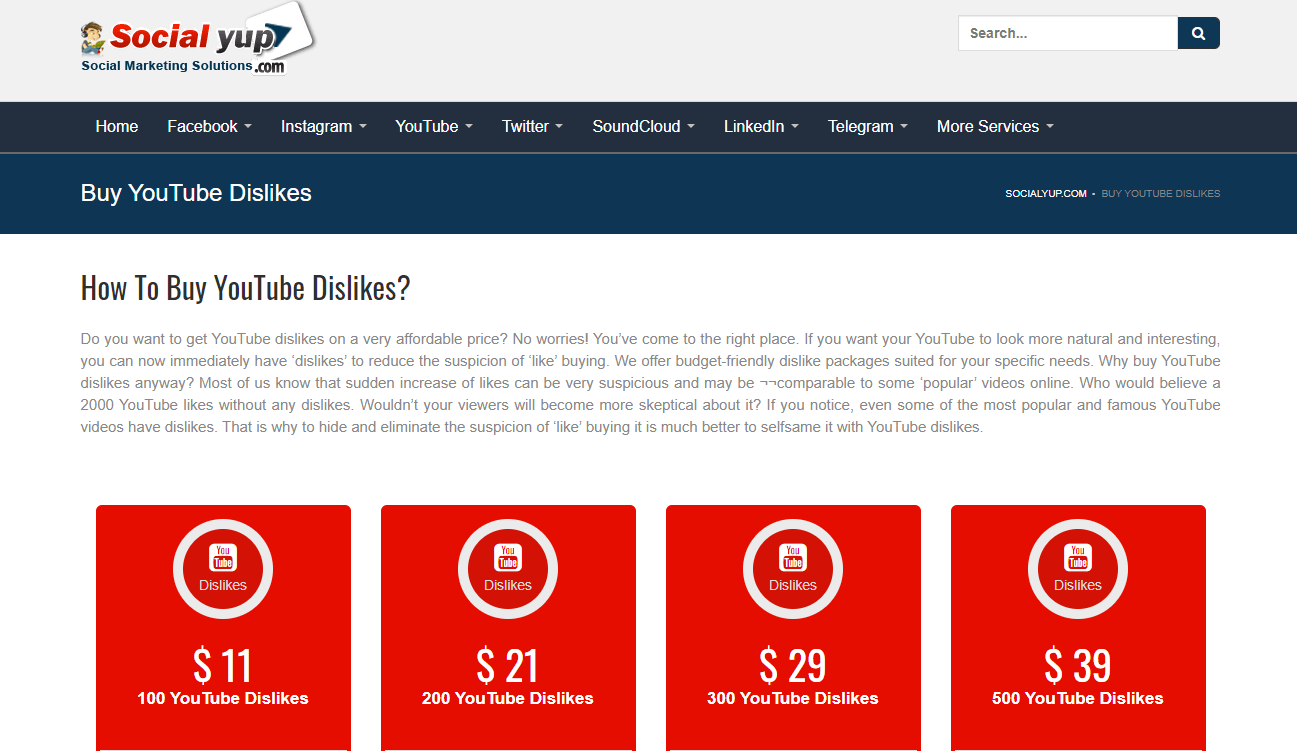This screenshot has width=1297, height=751.
Task: Expand the SoundCloud dropdown menu
Action: (644, 126)
